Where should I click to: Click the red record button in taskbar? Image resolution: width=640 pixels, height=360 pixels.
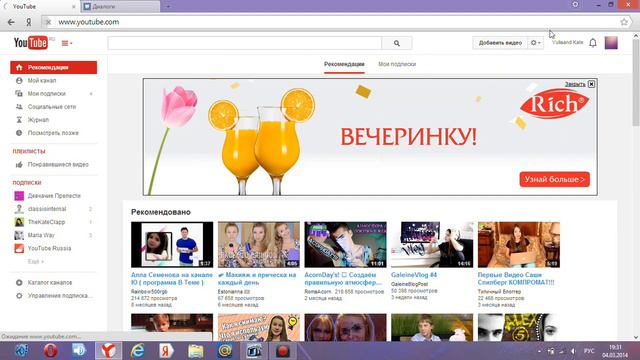click(282, 351)
